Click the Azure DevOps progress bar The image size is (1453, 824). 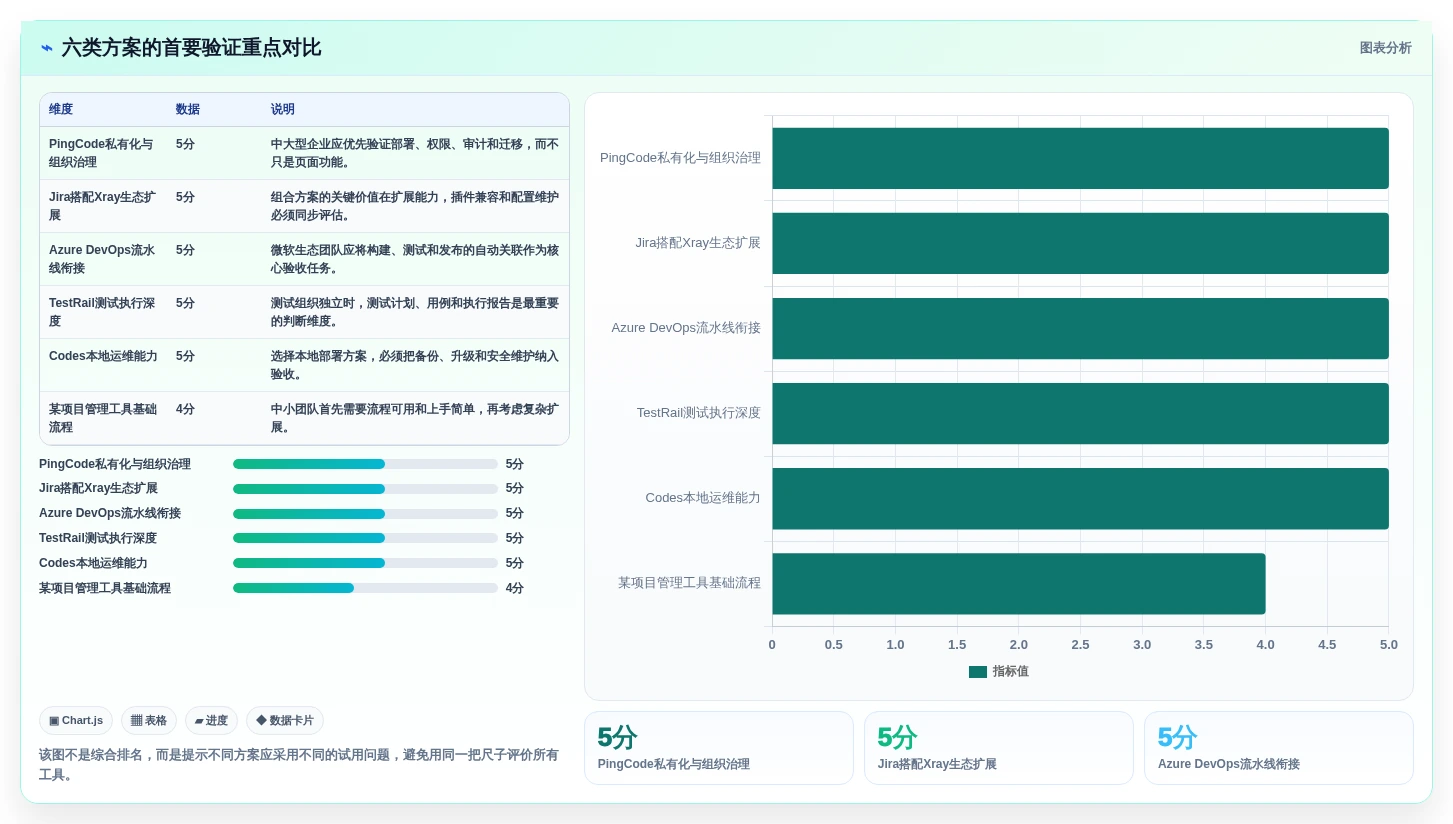click(365, 514)
